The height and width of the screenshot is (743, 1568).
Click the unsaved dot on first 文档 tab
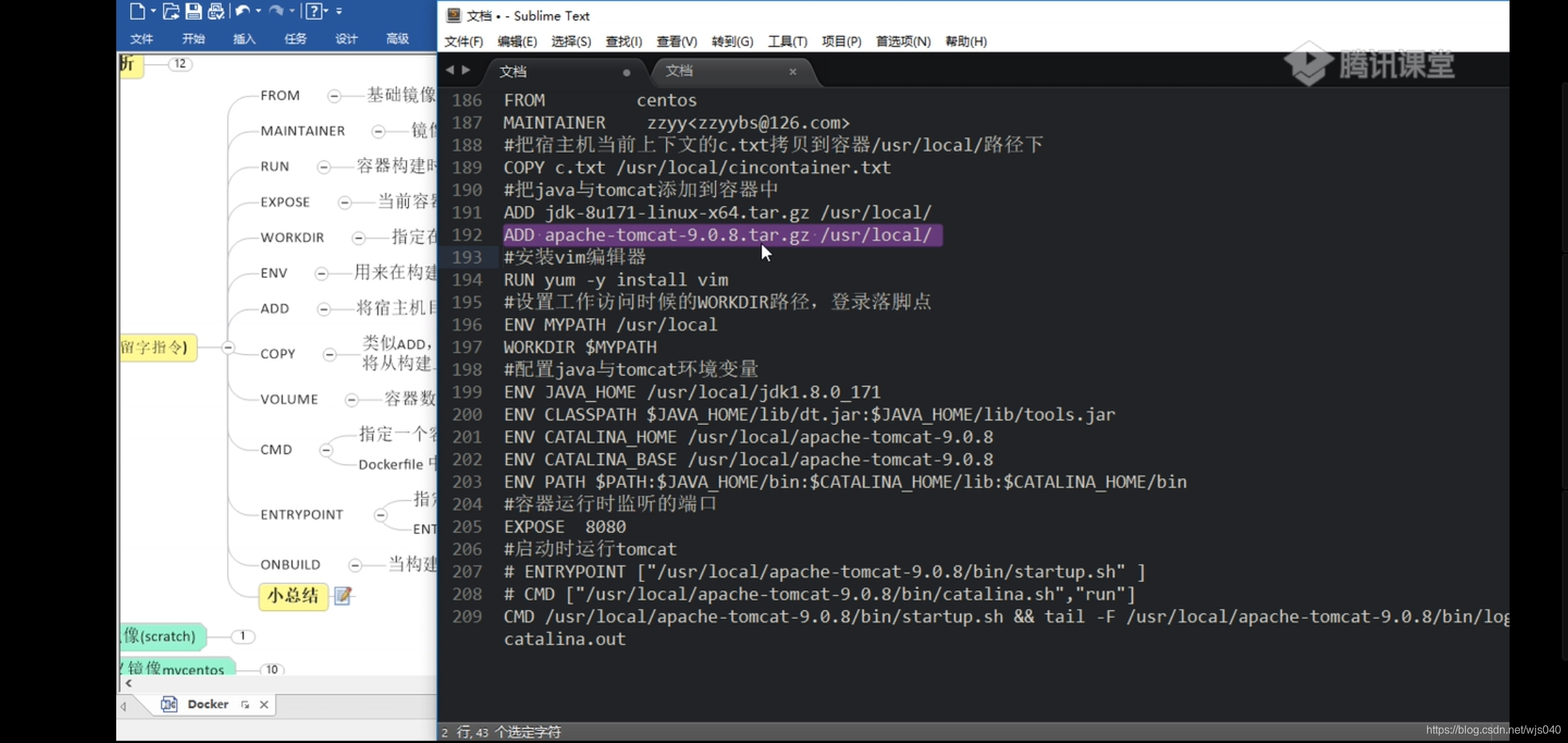(627, 72)
